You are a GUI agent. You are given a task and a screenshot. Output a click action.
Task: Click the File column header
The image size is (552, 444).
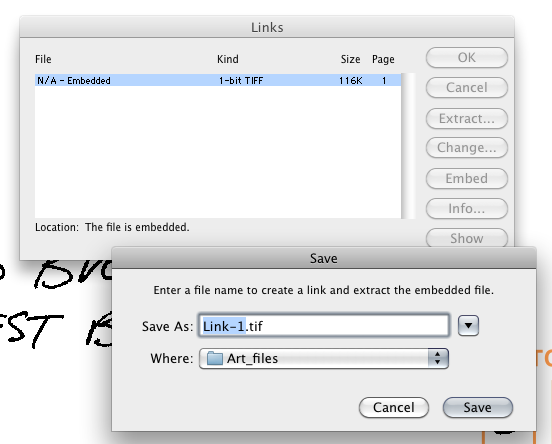click(x=43, y=59)
